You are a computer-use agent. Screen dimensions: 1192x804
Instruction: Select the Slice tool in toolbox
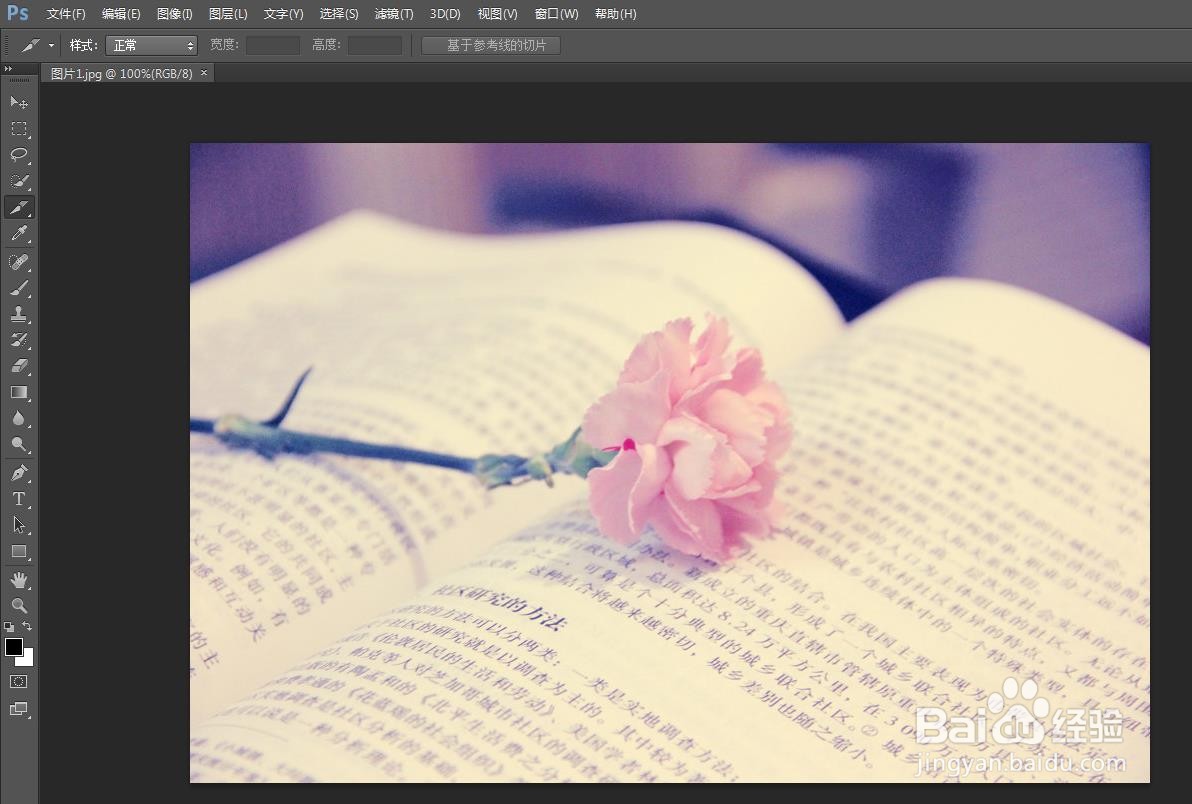pyautogui.click(x=19, y=207)
